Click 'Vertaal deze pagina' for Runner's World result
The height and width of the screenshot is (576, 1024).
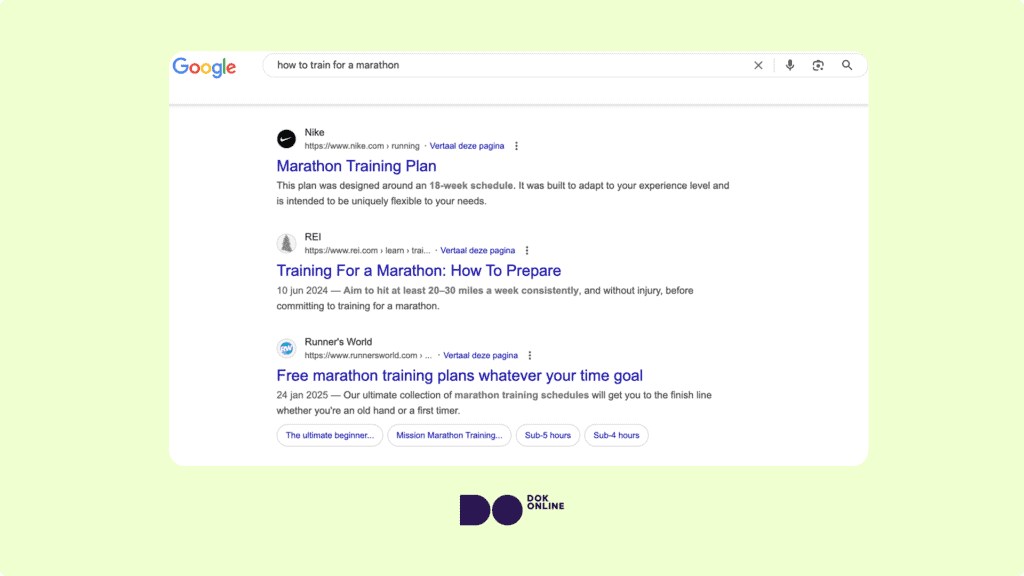(x=481, y=355)
